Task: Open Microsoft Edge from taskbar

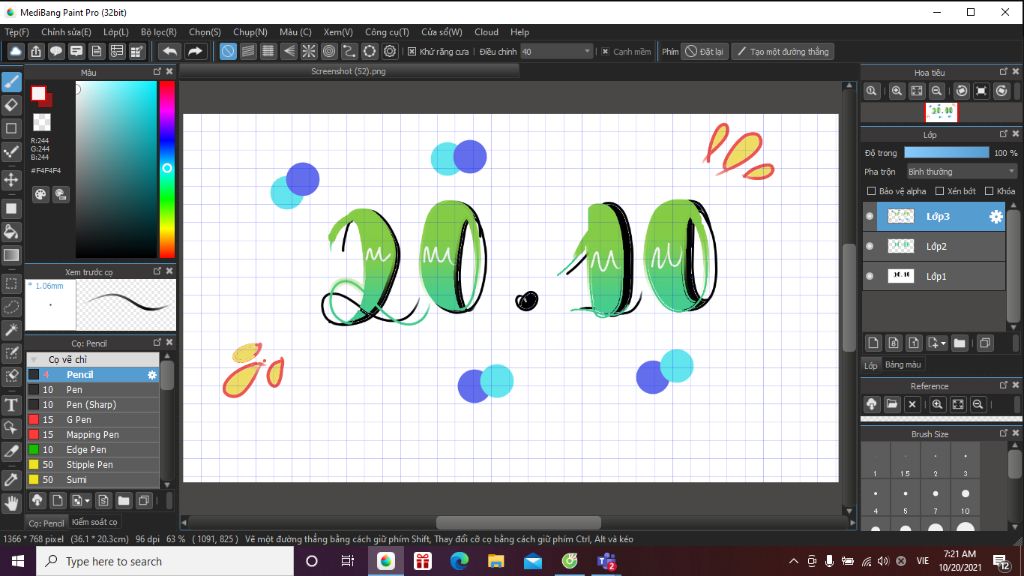Action: click(459, 561)
